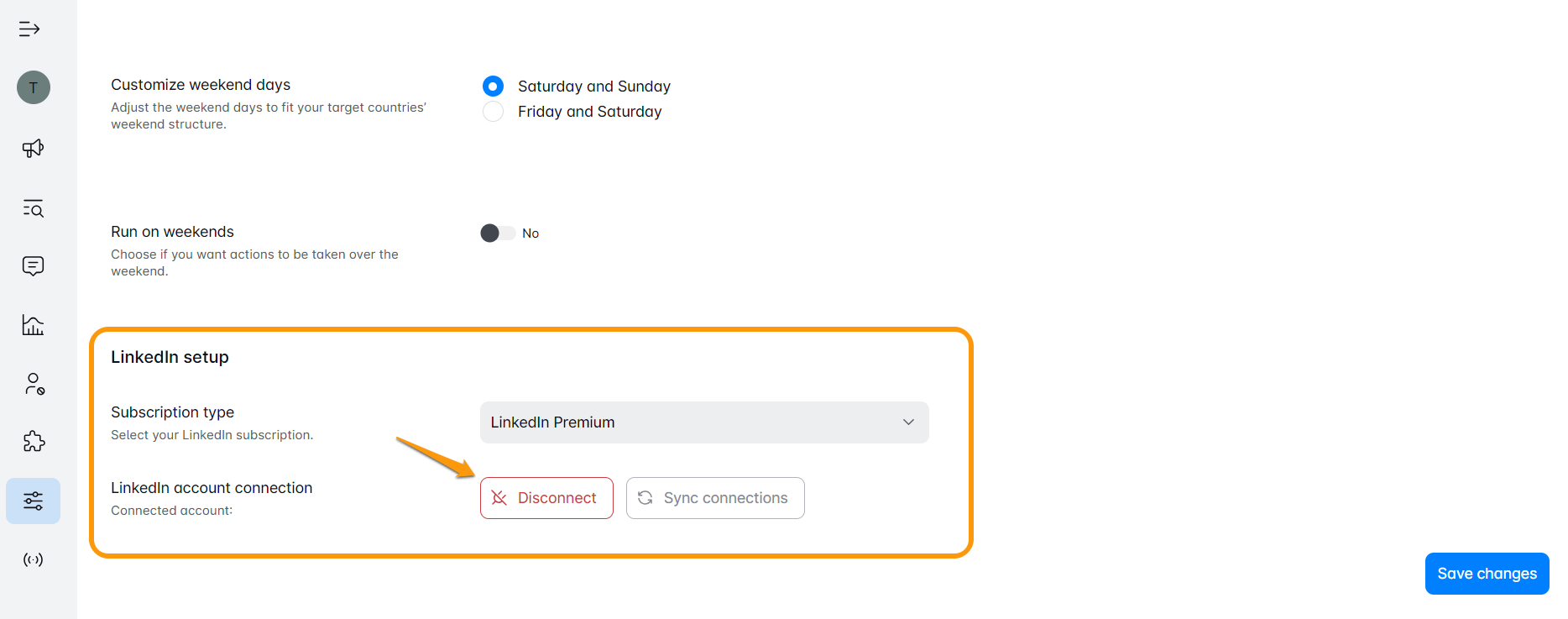Image resolution: width=1568 pixels, height=619 pixels.
Task: Click the Disconnect LinkedIn account button
Action: pyautogui.click(x=546, y=498)
